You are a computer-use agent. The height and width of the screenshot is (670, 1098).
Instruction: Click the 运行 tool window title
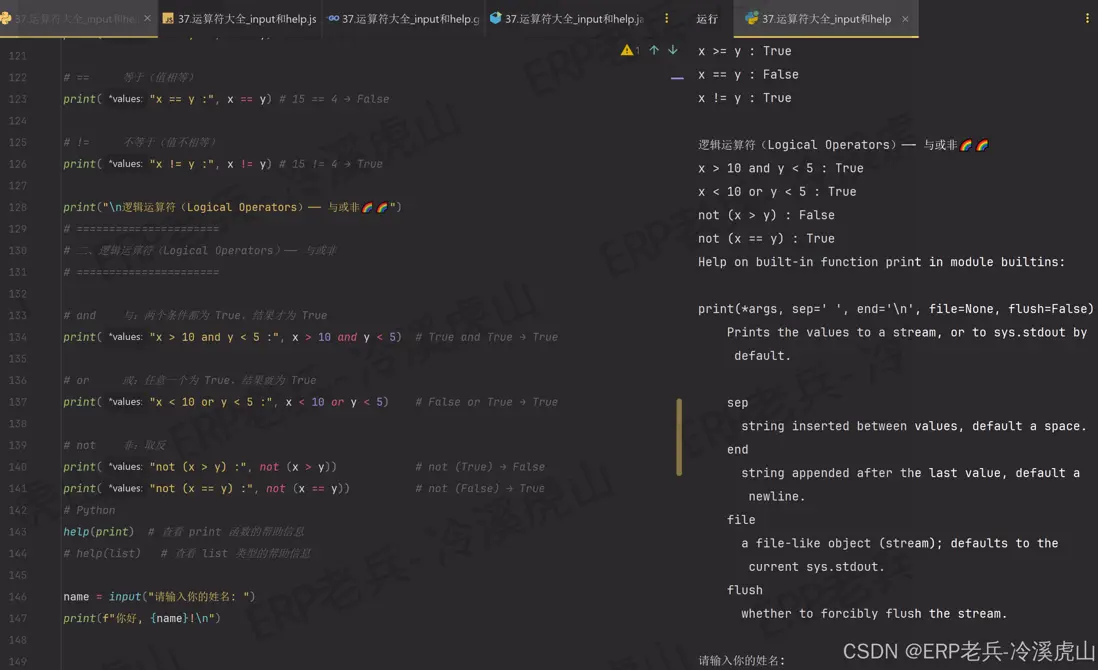coord(707,19)
